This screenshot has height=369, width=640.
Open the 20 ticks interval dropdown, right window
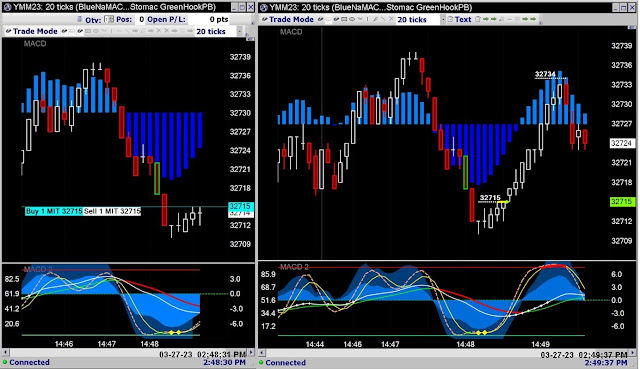(x=443, y=19)
